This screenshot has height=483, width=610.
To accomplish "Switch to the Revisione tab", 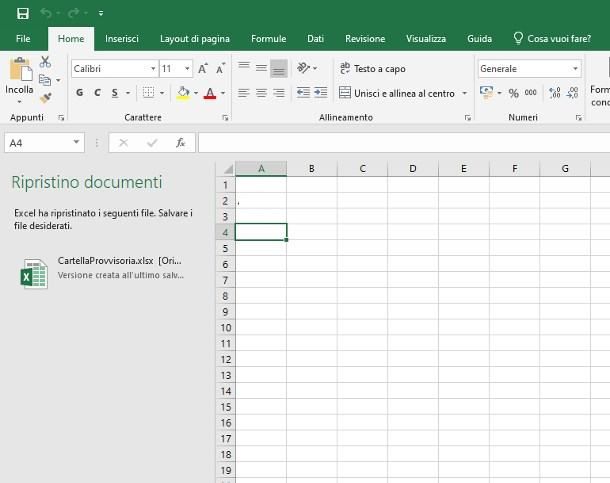I will (365, 39).
